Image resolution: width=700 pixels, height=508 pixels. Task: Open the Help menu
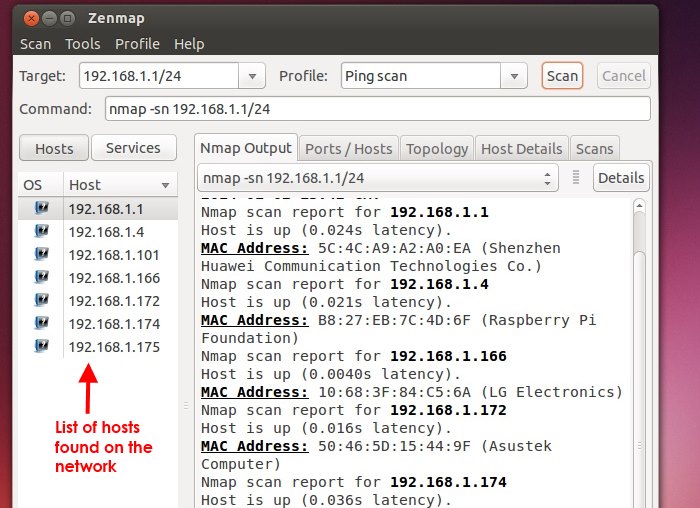pyautogui.click(x=189, y=44)
